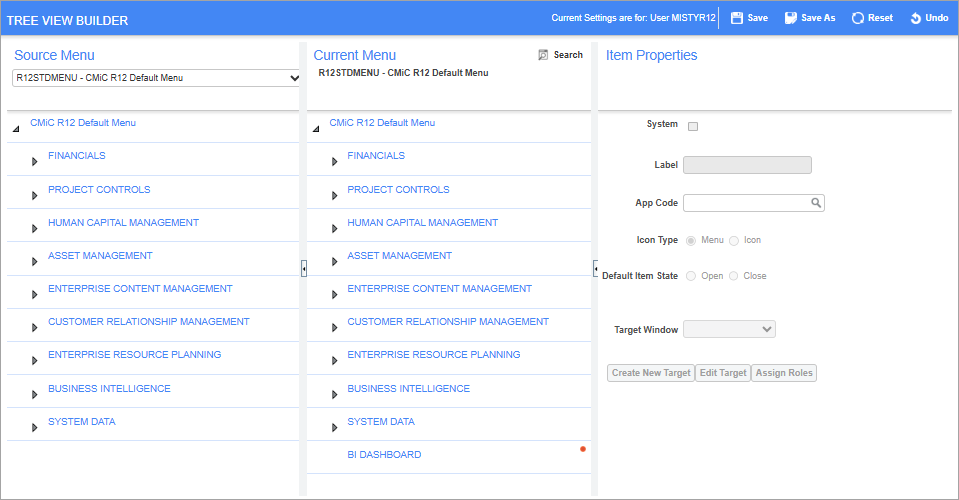
Task: Click the Label input field
Action: (x=747, y=165)
